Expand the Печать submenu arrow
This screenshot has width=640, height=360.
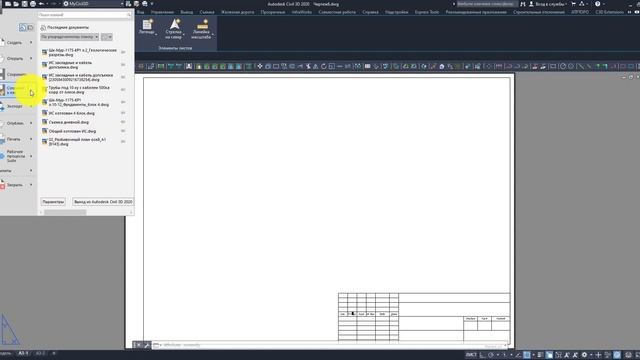tap(31, 139)
